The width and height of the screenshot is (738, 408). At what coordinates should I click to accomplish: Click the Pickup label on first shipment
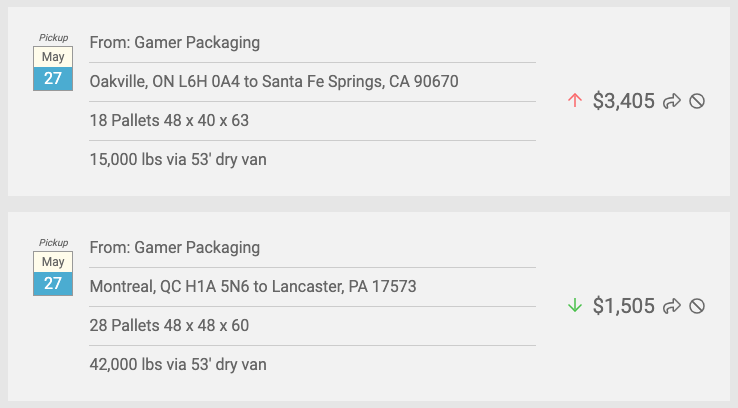pos(53,38)
